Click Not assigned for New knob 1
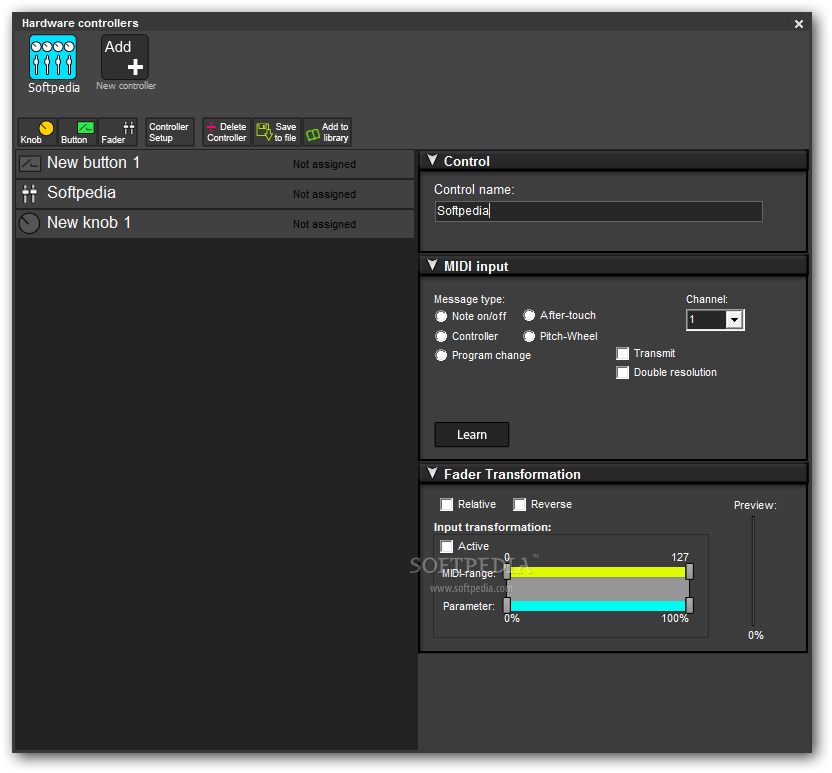This screenshot has width=832, height=773. [324, 224]
